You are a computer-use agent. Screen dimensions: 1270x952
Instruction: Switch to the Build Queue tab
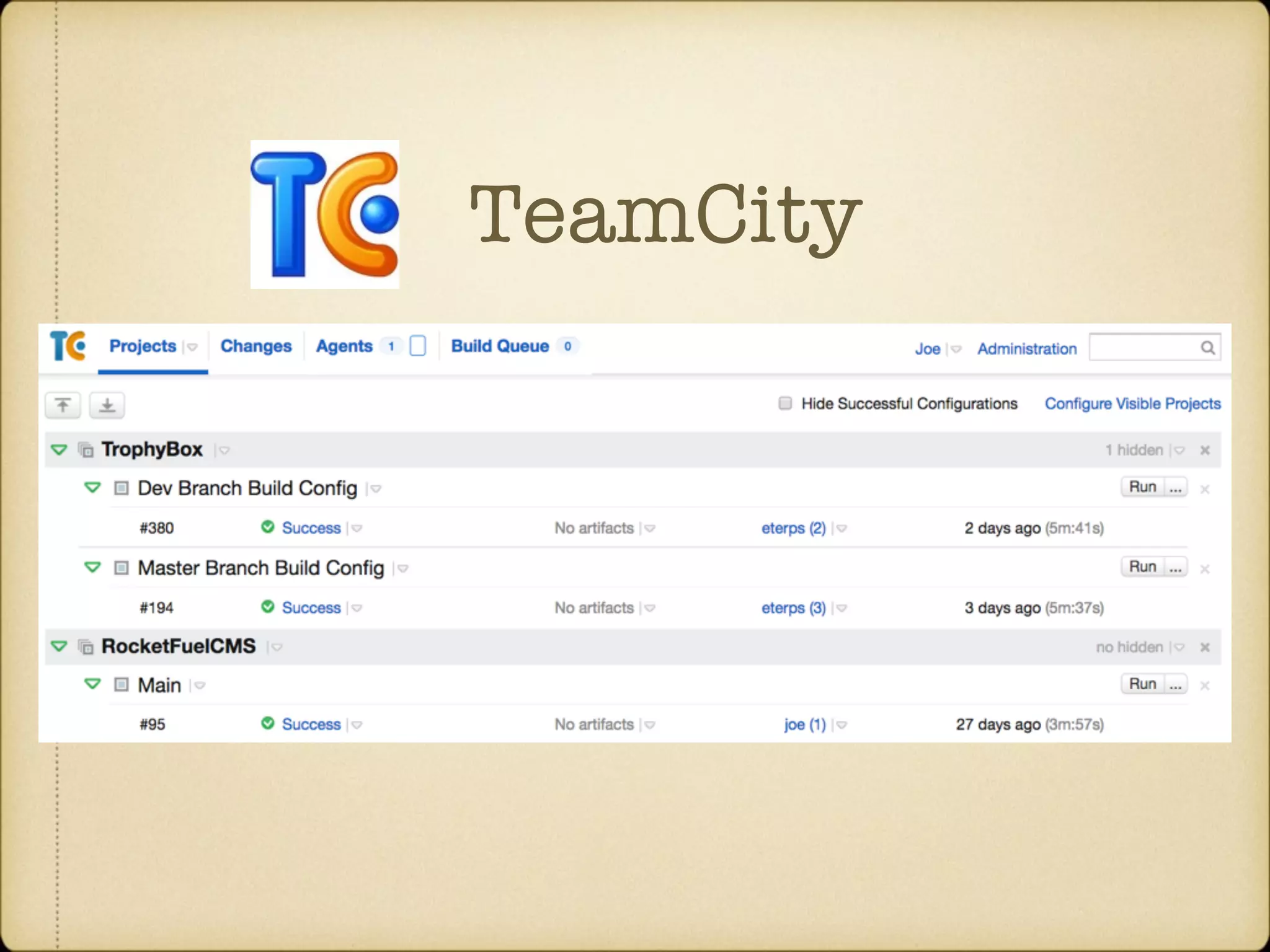tap(500, 346)
